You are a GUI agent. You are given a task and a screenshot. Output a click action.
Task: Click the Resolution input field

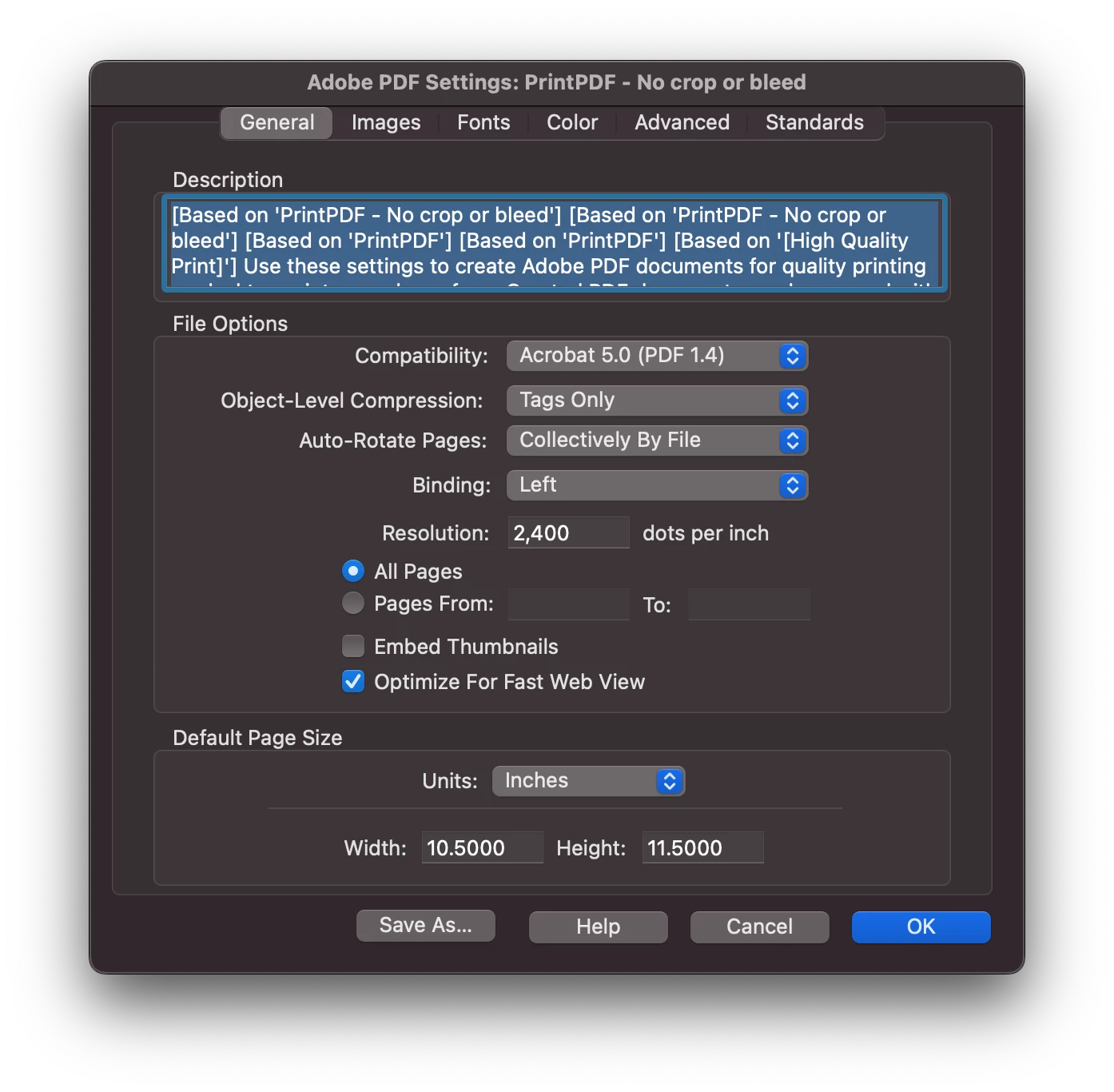pos(568,532)
